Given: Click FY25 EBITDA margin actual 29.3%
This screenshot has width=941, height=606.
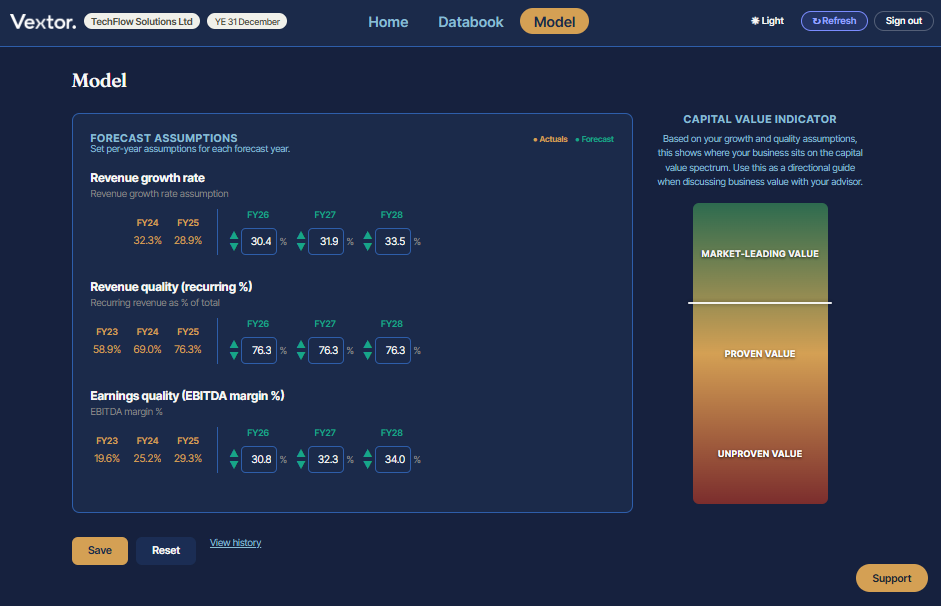Looking at the screenshot, I should click(188, 459).
